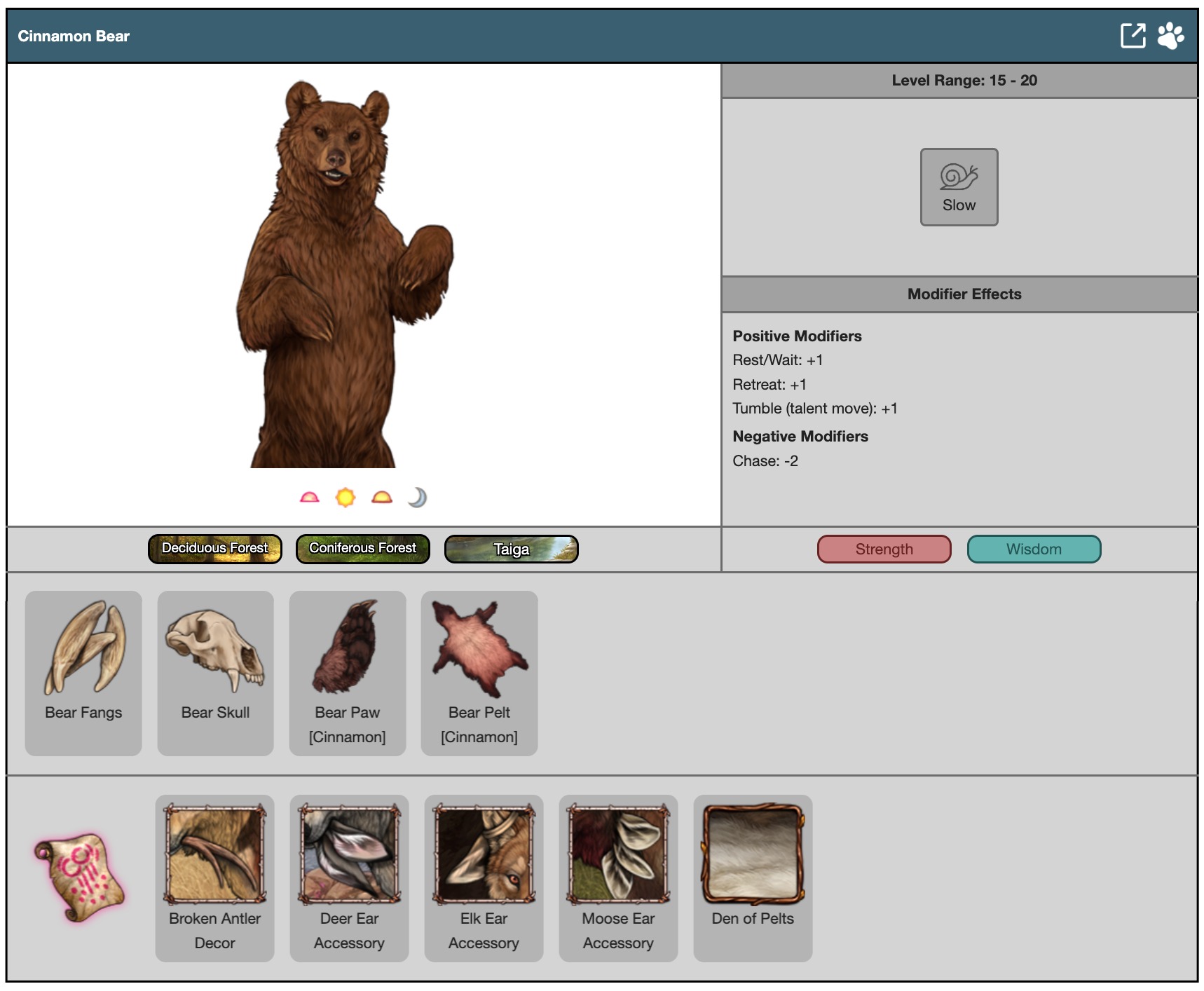View the Bear Pelt [Cinnamon] item
The width and height of the screenshot is (1204, 991).
[x=479, y=673]
